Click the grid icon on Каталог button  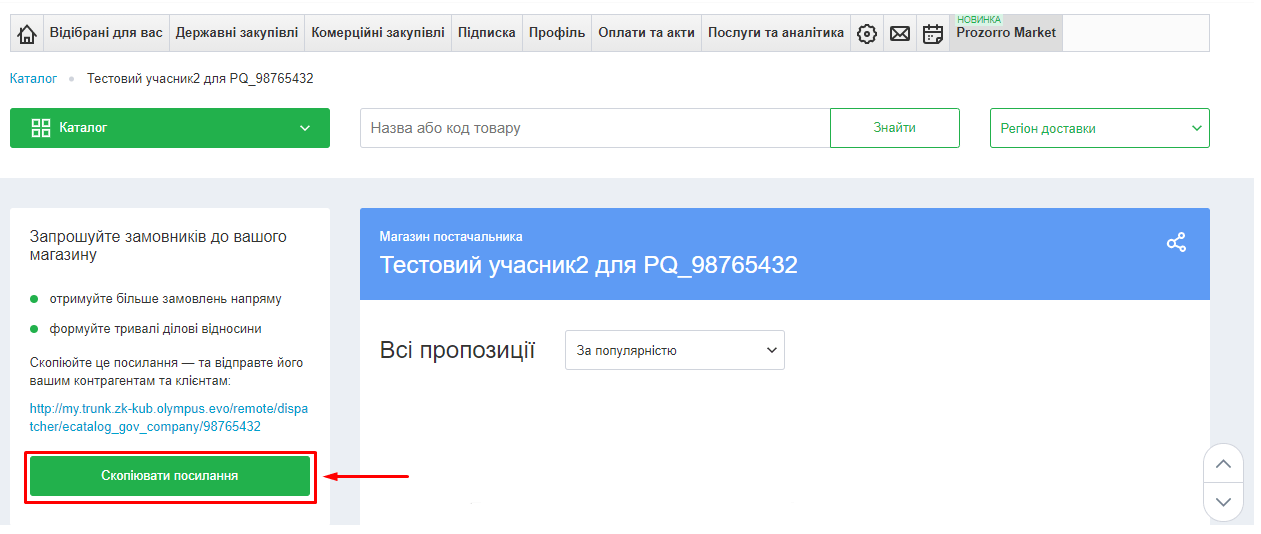coord(41,128)
